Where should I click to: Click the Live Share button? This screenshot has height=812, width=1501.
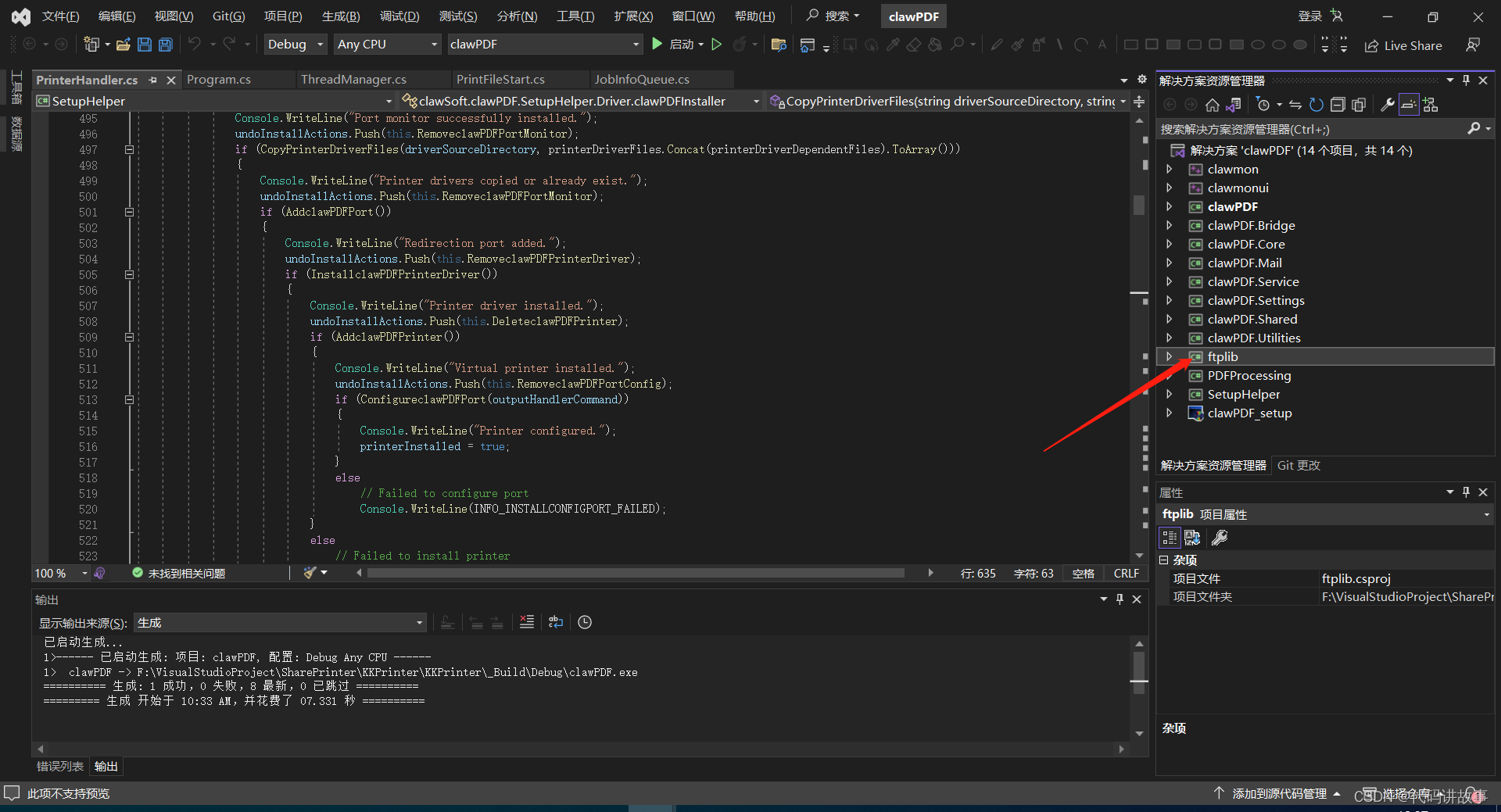click(x=1403, y=45)
